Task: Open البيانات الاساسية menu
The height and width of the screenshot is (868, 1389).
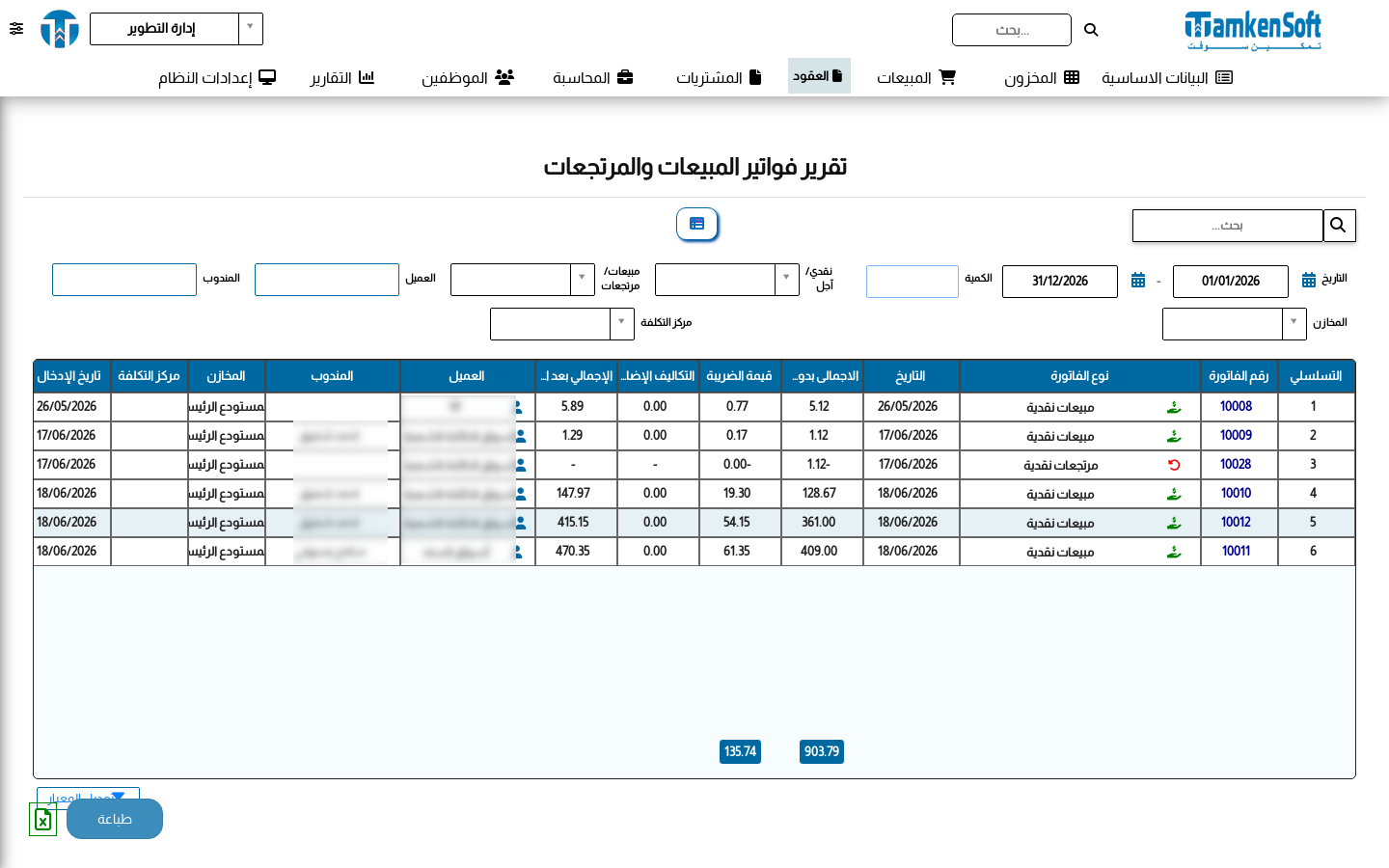Action: pyautogui.click(x=1167, y=77)
